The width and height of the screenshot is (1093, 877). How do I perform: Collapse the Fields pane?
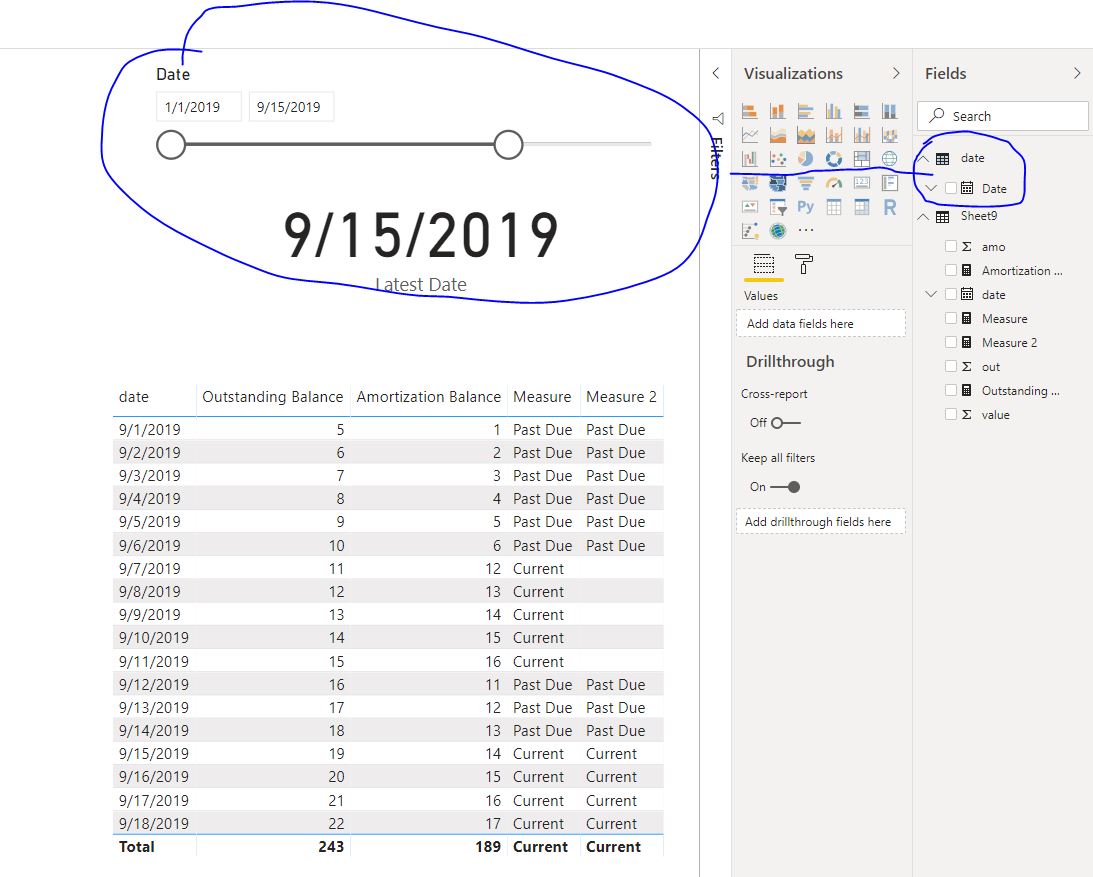pyautogui.click(x=1078, y=73)
